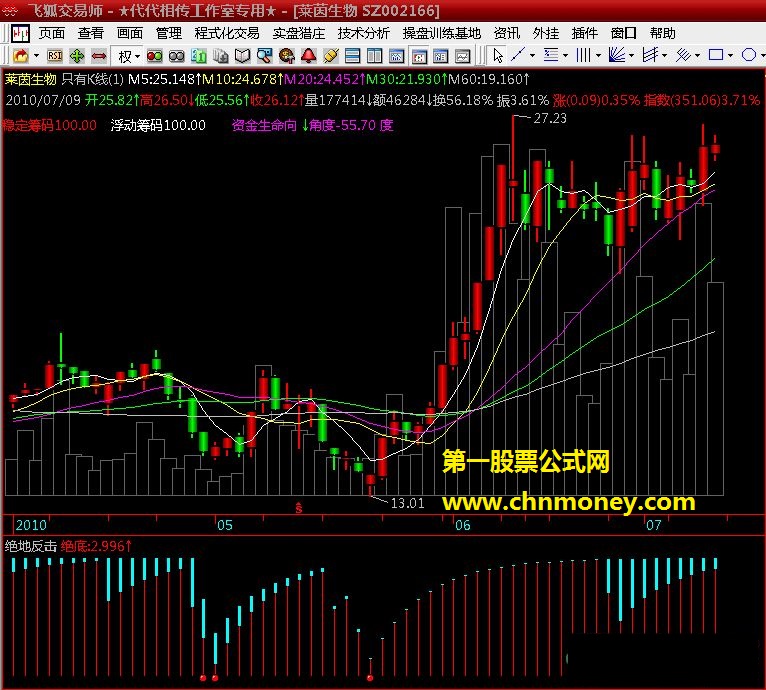
Task: Open the 资讯 menu
Action: pyautogui.click(x=507, y=33)
